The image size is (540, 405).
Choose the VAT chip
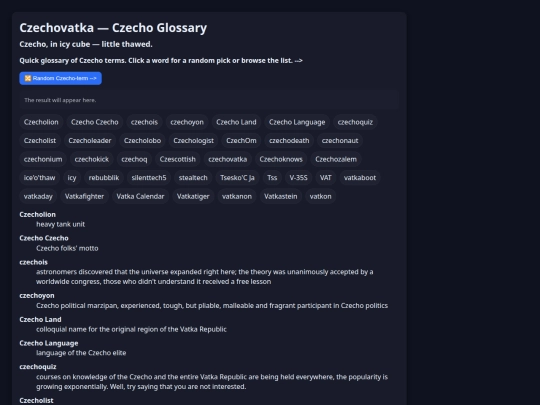pyautogui.click(x=325, y=178)
